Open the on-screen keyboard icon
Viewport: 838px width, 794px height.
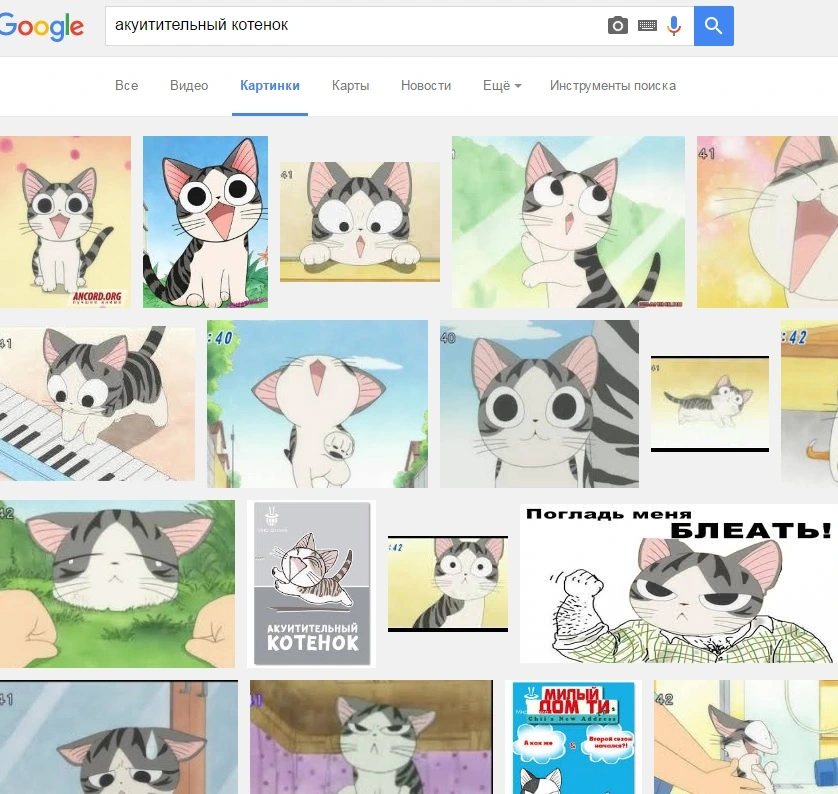pyautogui.click(x=647, y=25)
